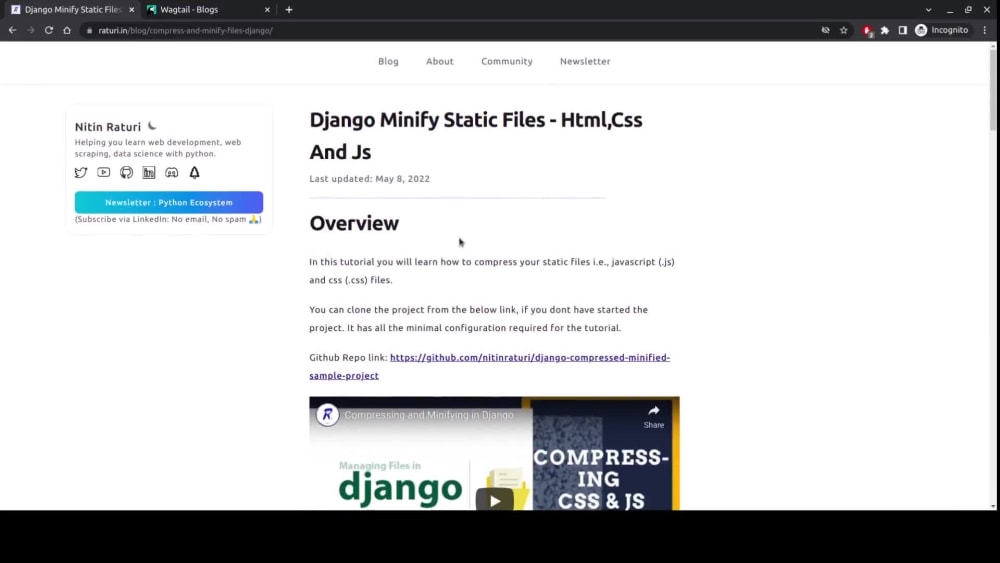Open the browser home page icon
Viewport: 1000px width, 563px height.
(67, 30)
